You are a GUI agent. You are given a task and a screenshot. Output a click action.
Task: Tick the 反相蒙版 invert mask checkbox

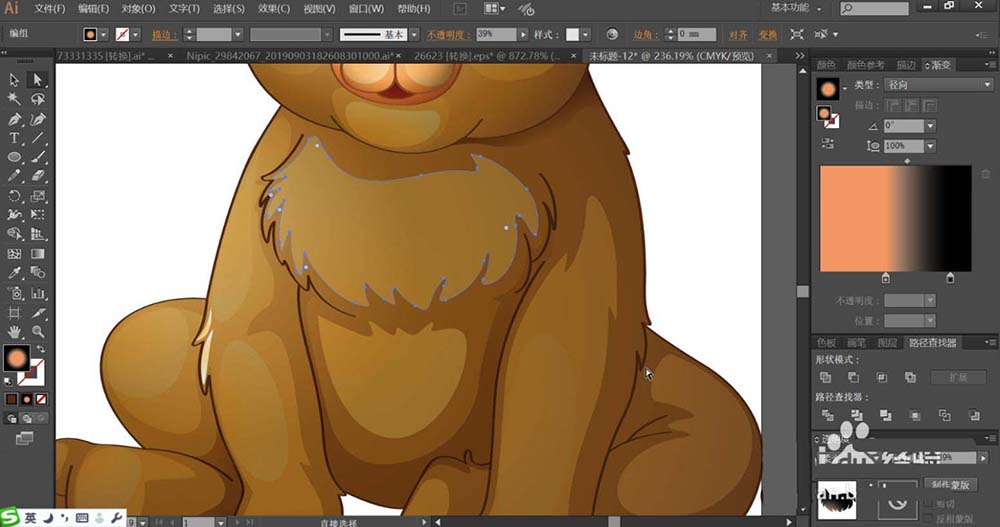929,519
